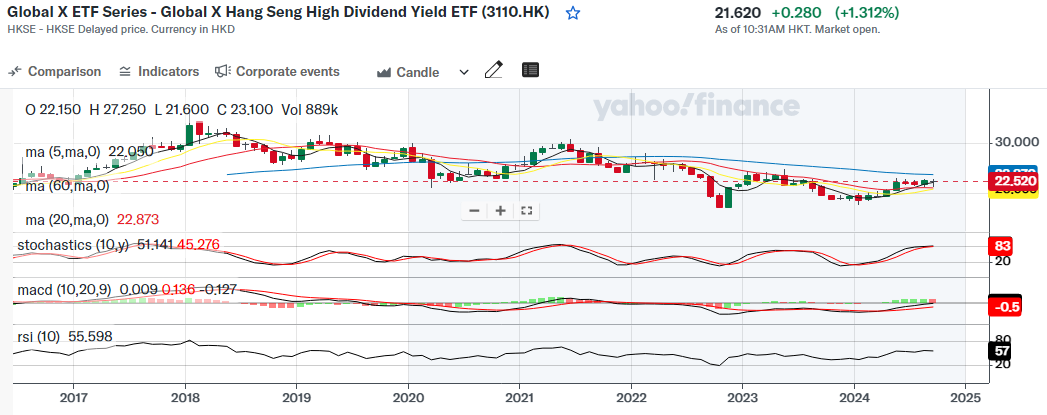
Task: Click the 2023 label on time axis
Action: (742, 398)
